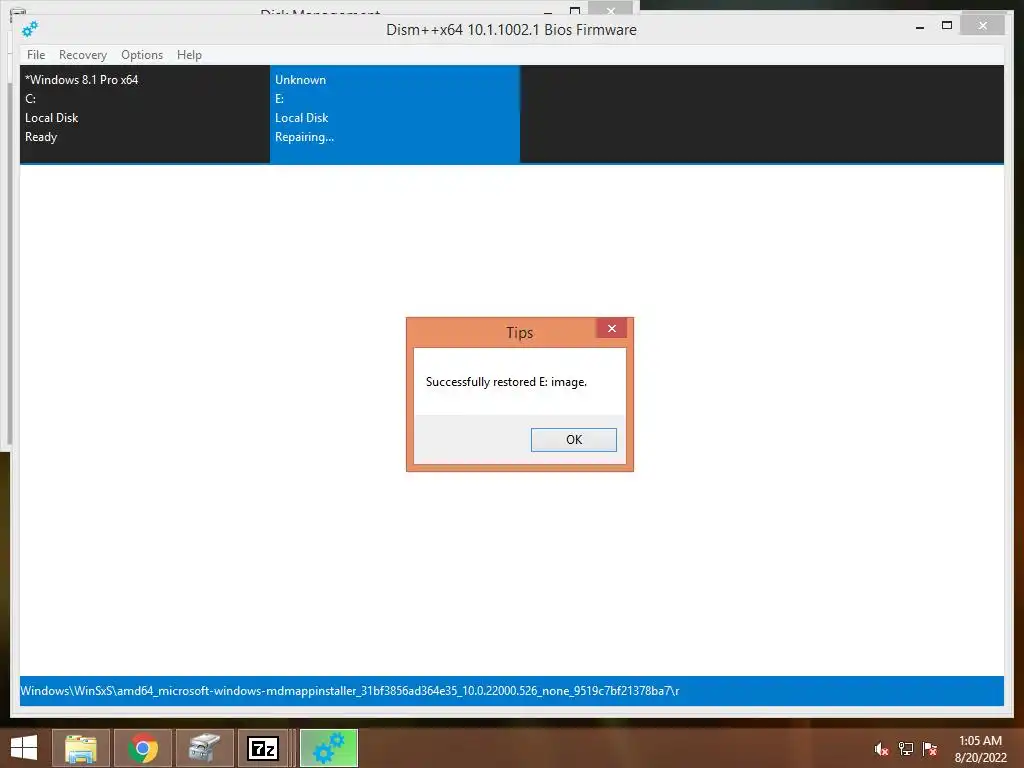This screenshot has height=768, width=1024.
Task: Close the Disk Management window behind
Action: pos(611,9)
